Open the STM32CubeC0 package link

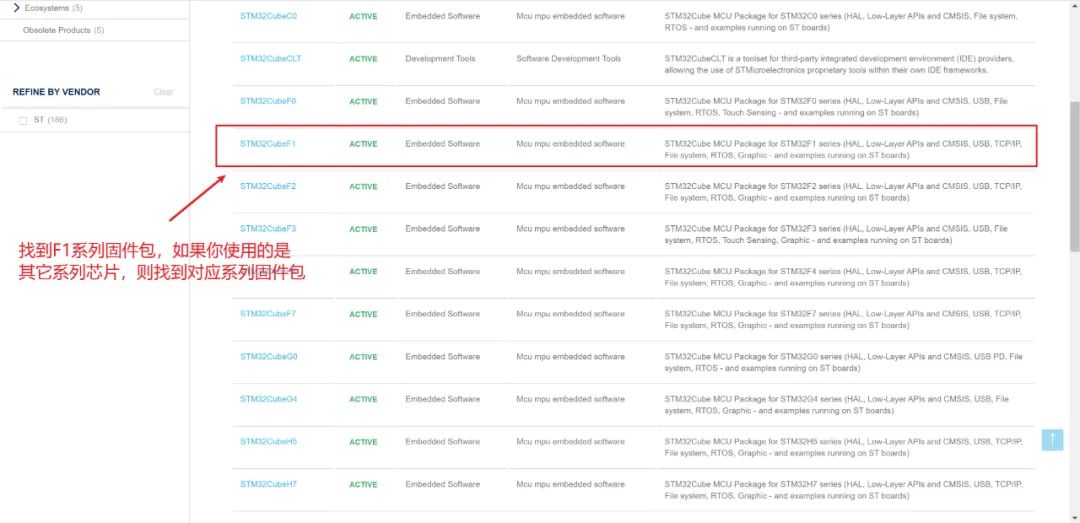click(269, 16)
